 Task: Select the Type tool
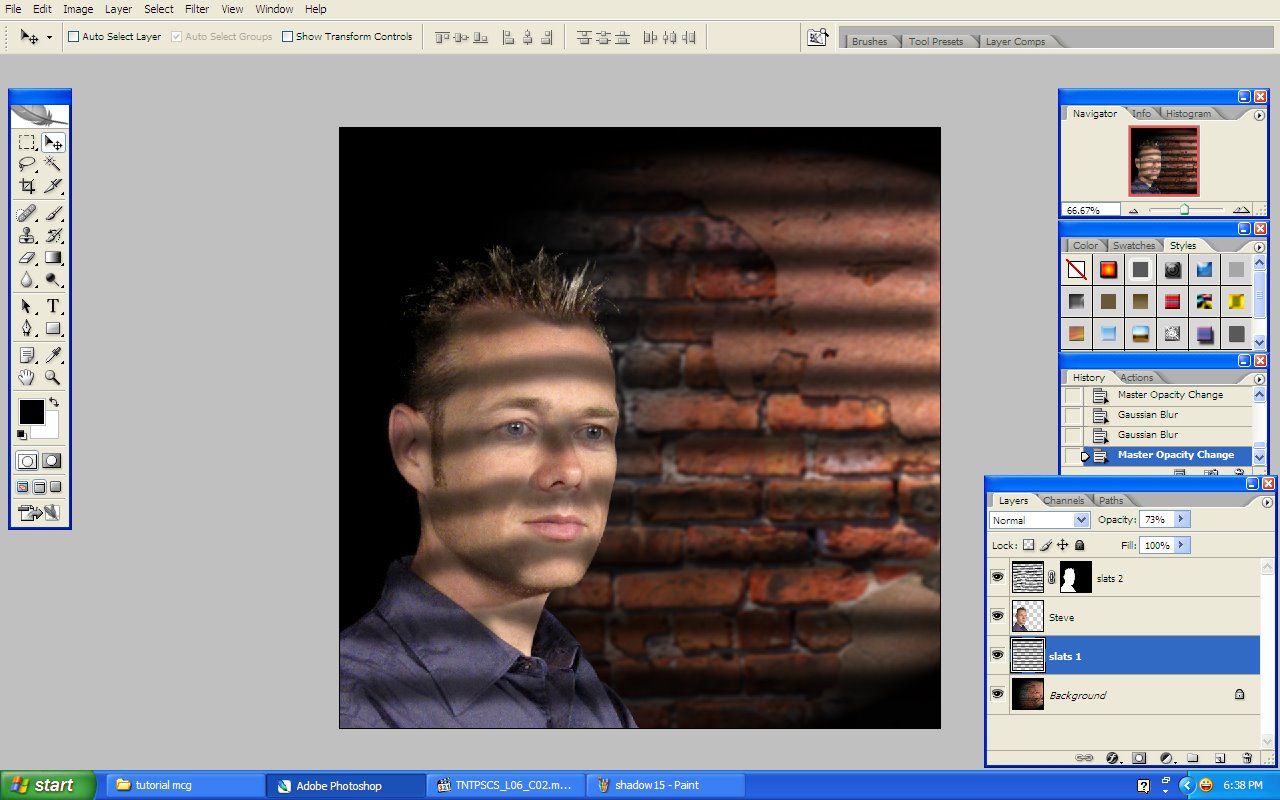53,306
